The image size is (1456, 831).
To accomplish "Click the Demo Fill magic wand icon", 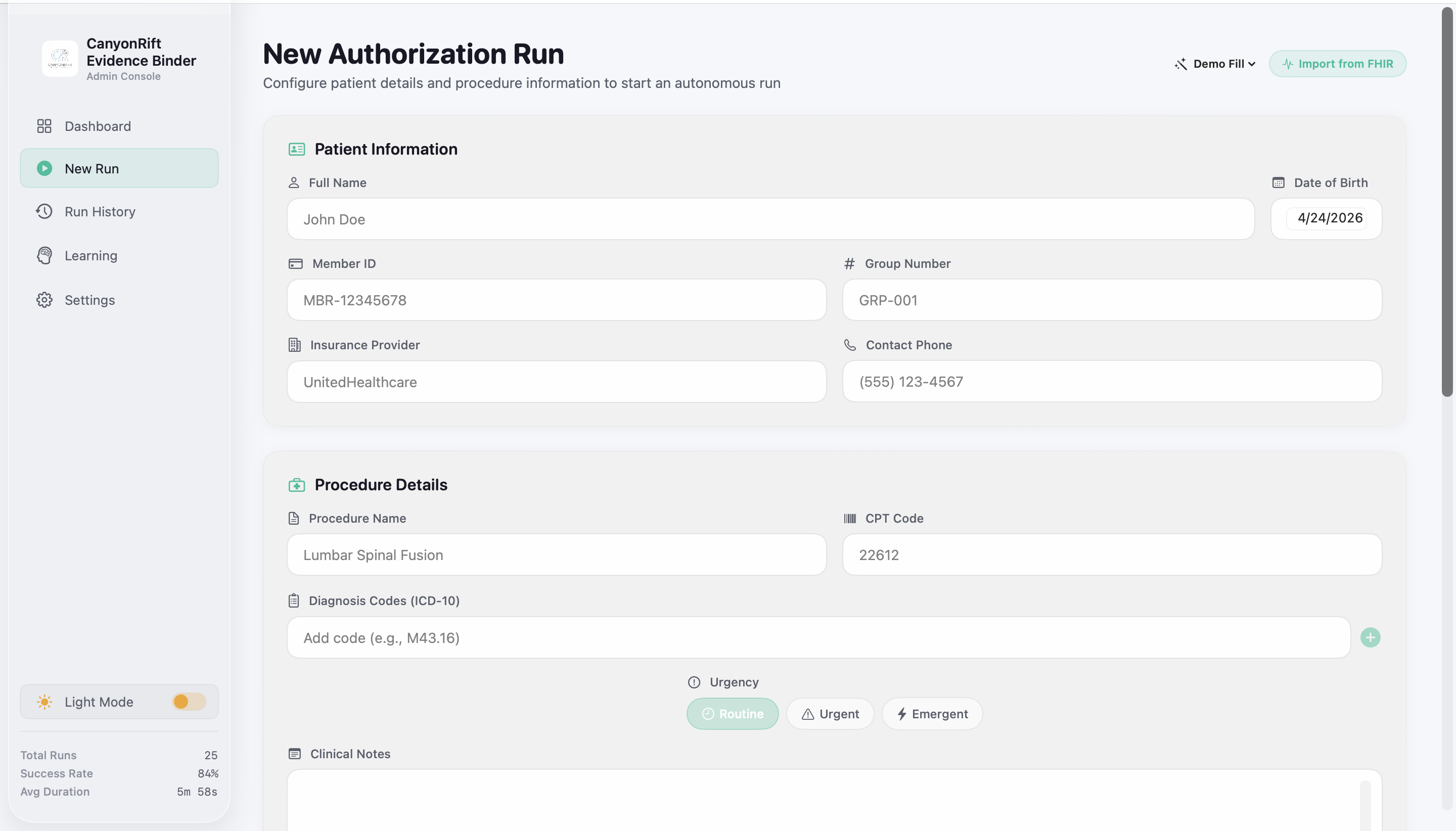I will pyautogui.click(x=1181, y=64).
